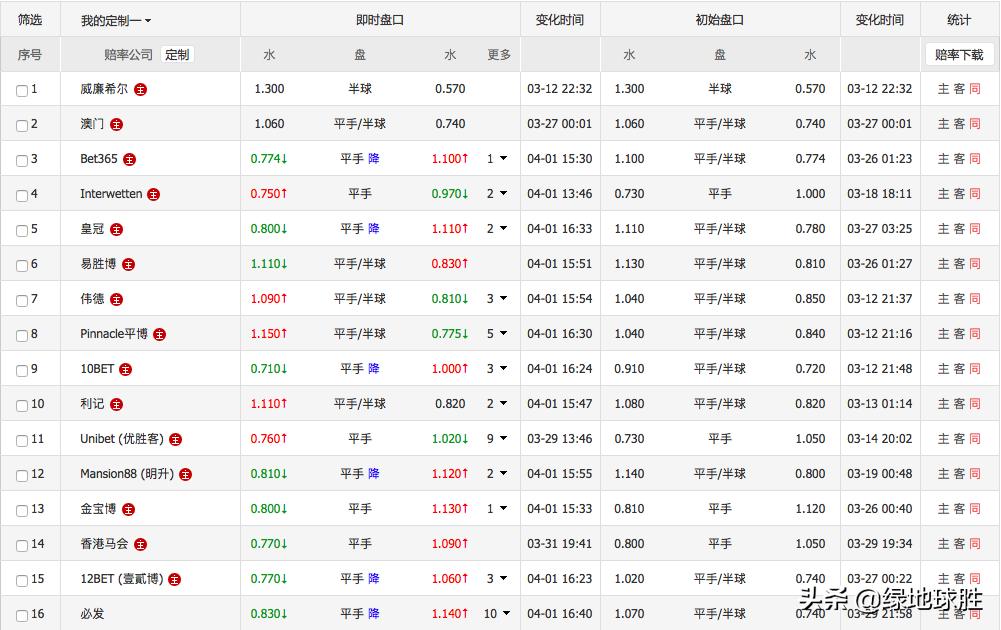Click red 主 icon beside 伟德

116,300
